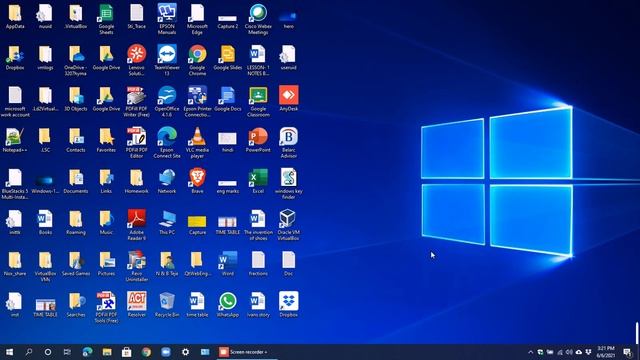
Task: Select the AppData folder
Action: pos(15,16)
